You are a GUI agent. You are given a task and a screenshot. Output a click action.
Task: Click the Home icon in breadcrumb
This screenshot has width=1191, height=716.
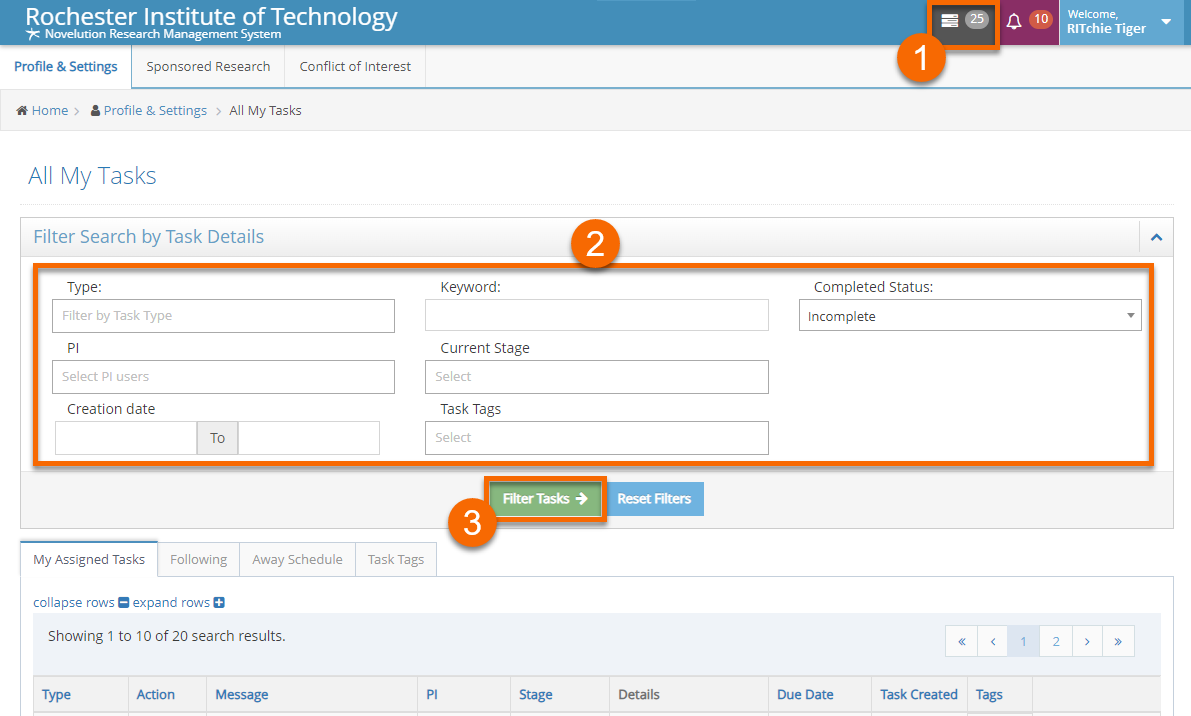(x=22, y=111)
